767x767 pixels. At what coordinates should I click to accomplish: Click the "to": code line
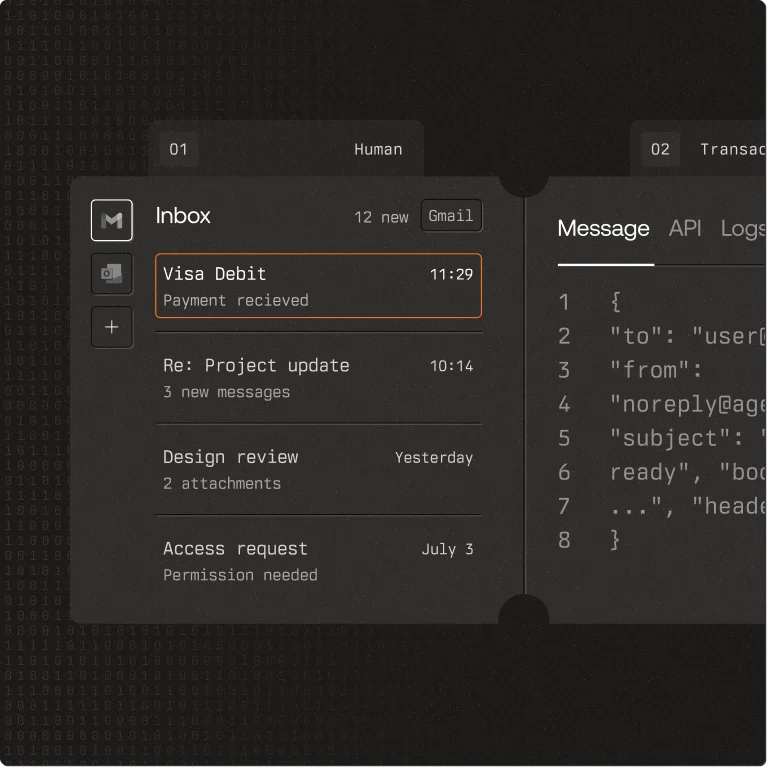pos(687,337)
